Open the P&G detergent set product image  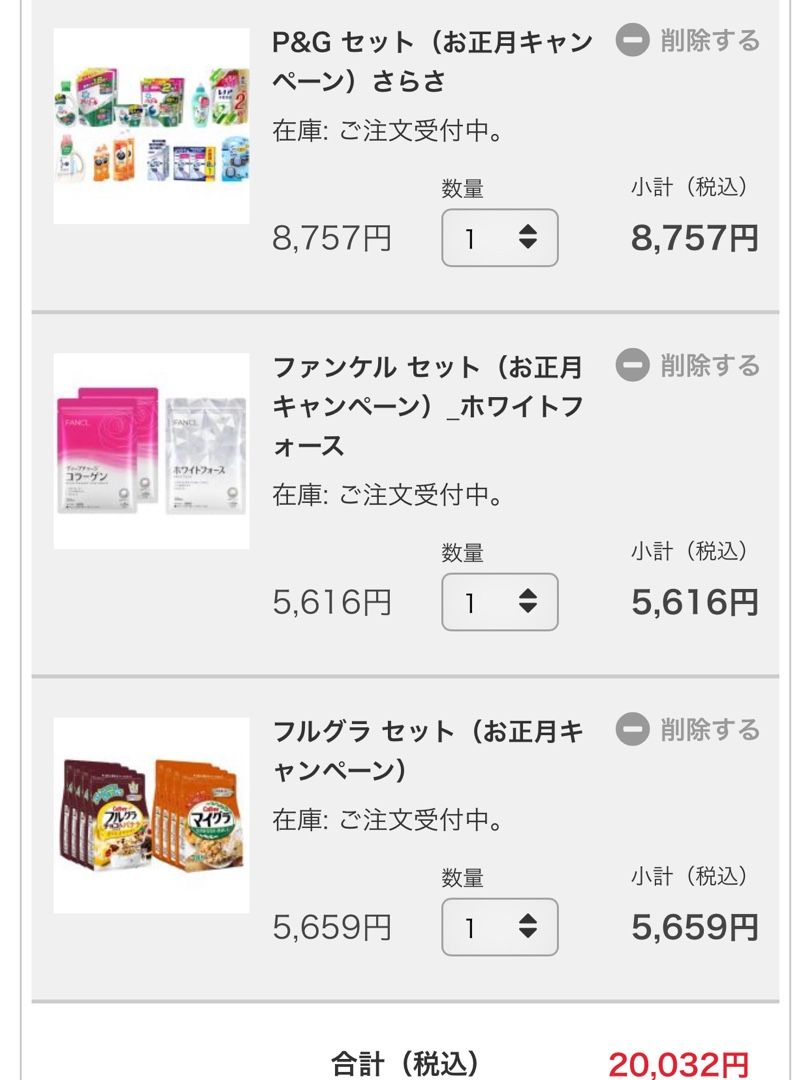151,126
